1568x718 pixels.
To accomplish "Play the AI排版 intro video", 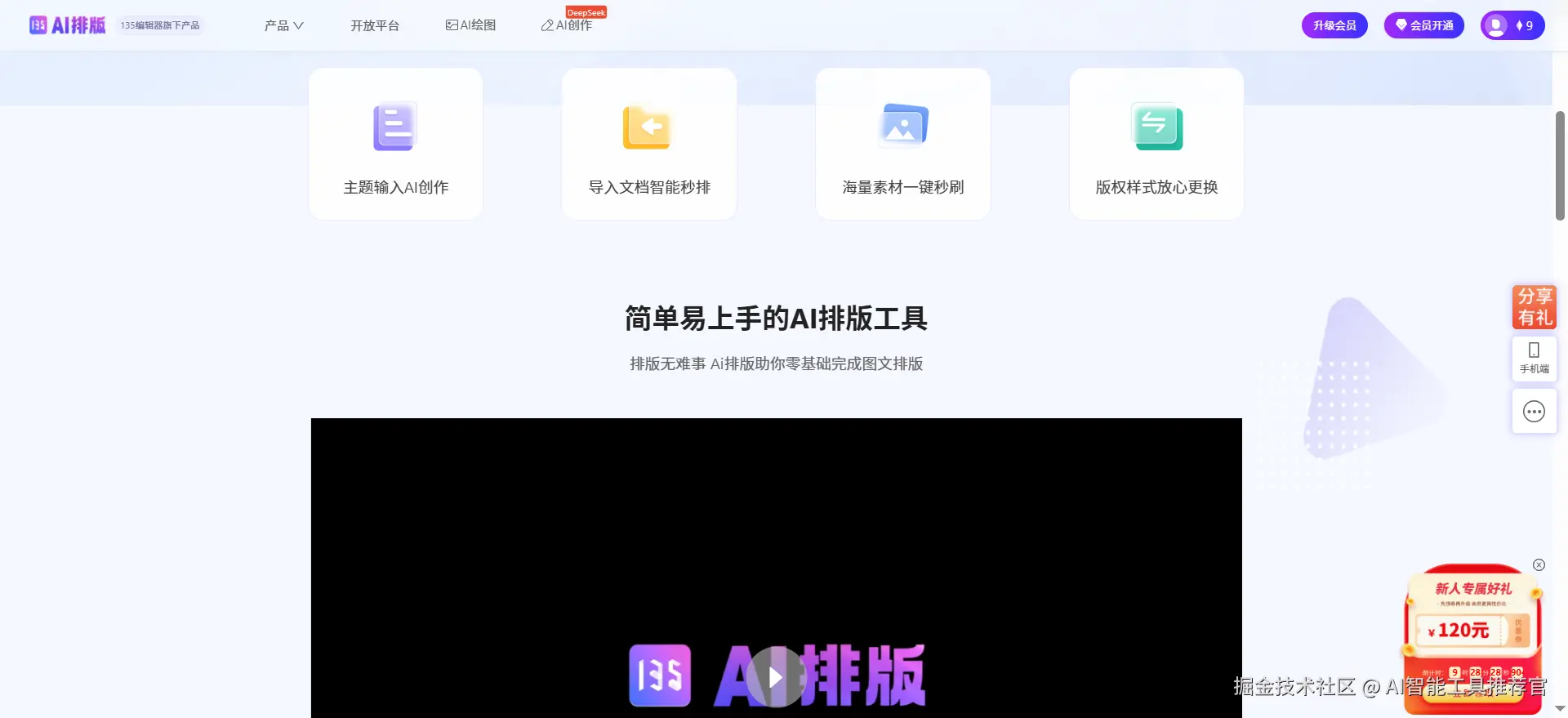I will (x=776, y=676).
